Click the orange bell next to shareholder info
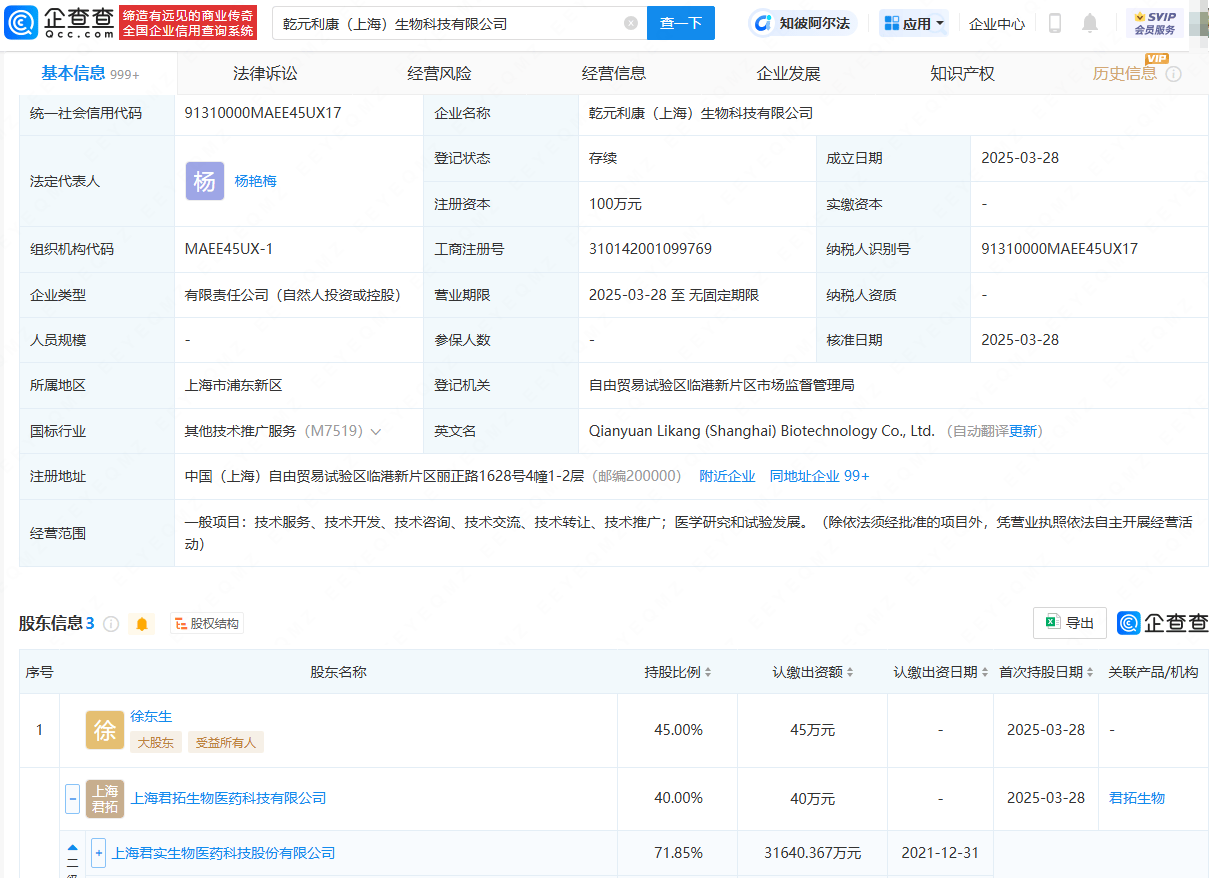1209x878 pixels. coord(142,624)
